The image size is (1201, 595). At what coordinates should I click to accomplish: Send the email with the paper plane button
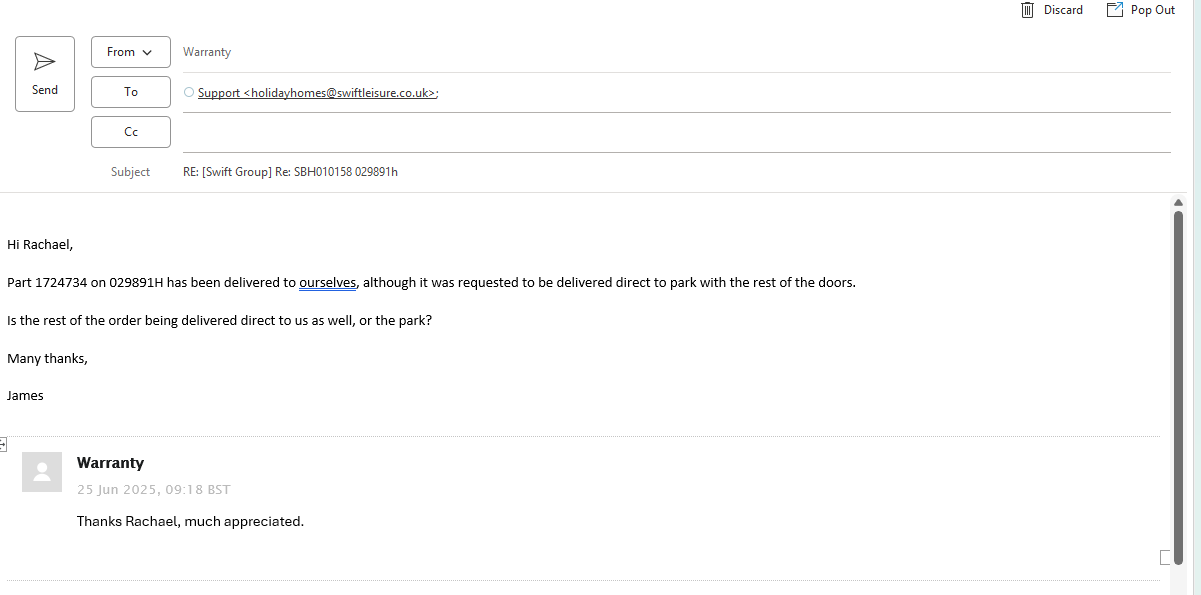[x=45, y=73]
